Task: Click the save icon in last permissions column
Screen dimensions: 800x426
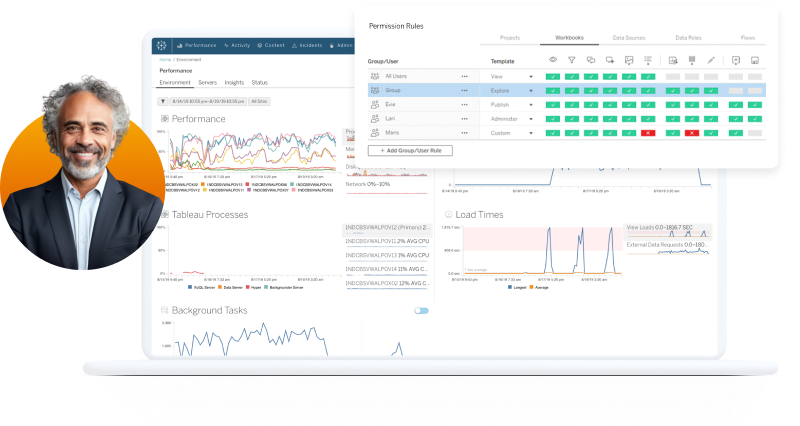Action: [755, 61]
